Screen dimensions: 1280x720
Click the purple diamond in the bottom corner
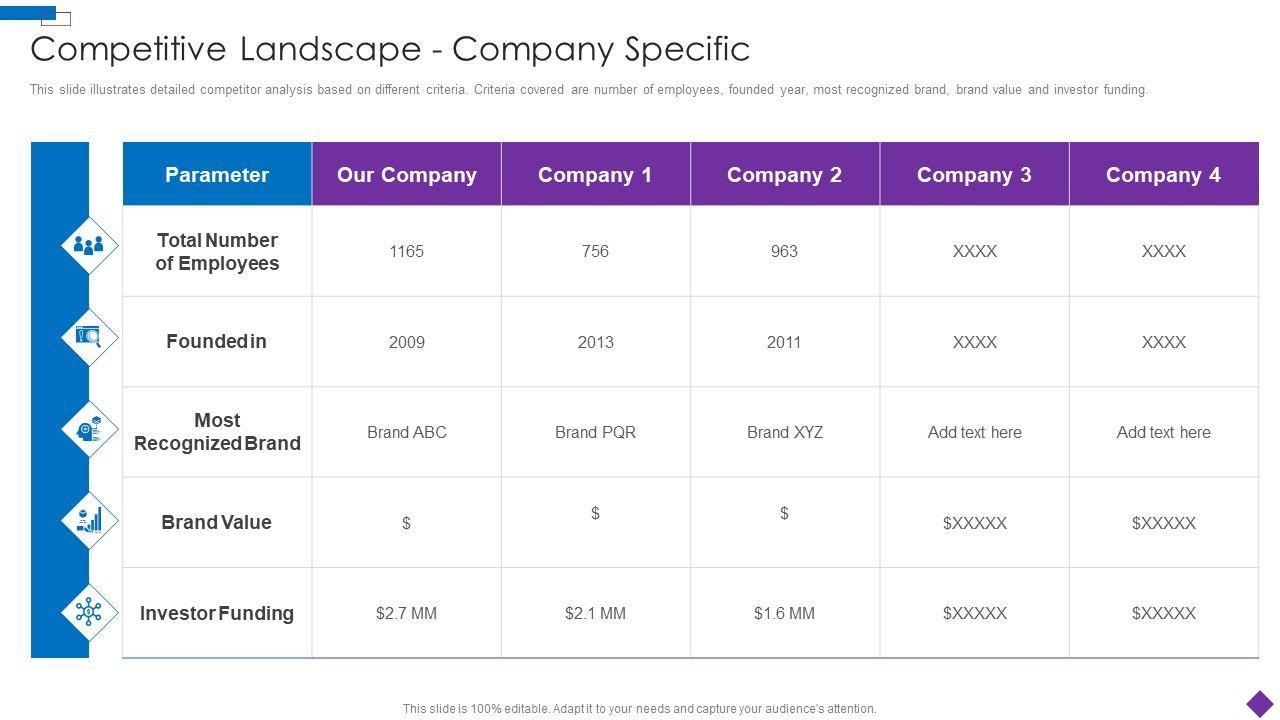click(1260, 703)
